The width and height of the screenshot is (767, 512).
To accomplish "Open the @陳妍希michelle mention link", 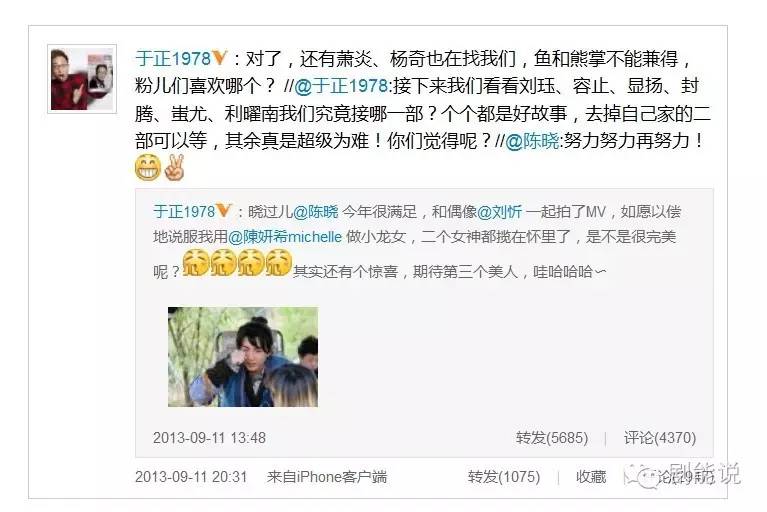I will click(285, 237).
